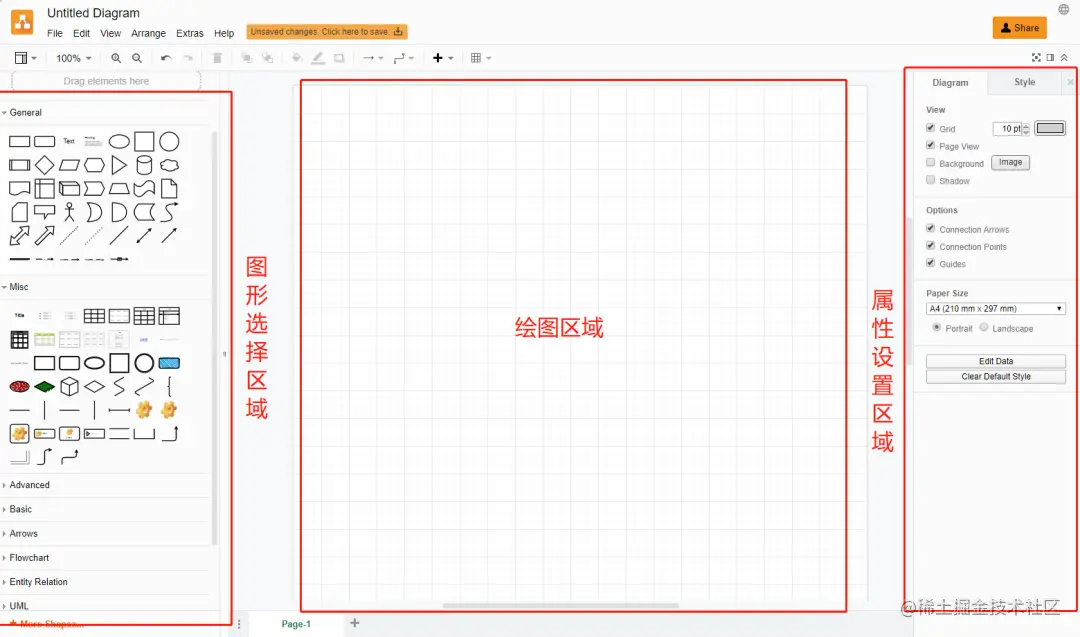Image resolution: width=1080 pixels, height=637 pixels.
Task: Select the cylinder shape in the General section
Action: point(144,165)
